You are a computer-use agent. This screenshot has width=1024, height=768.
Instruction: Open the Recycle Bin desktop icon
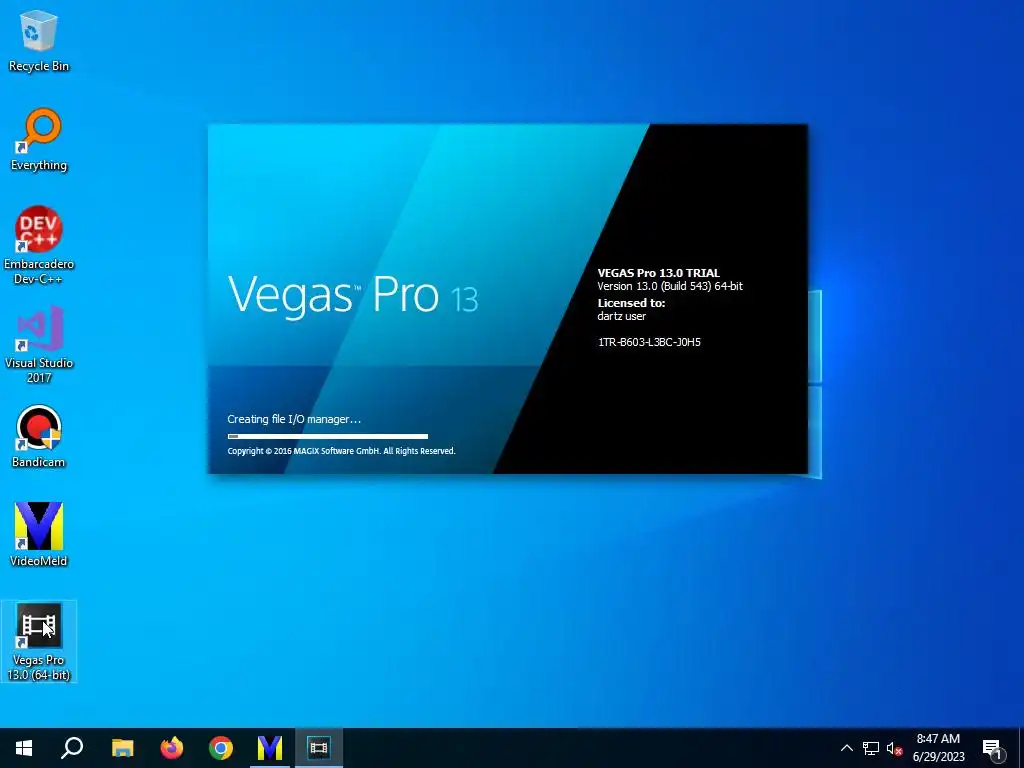pos(39,42)
